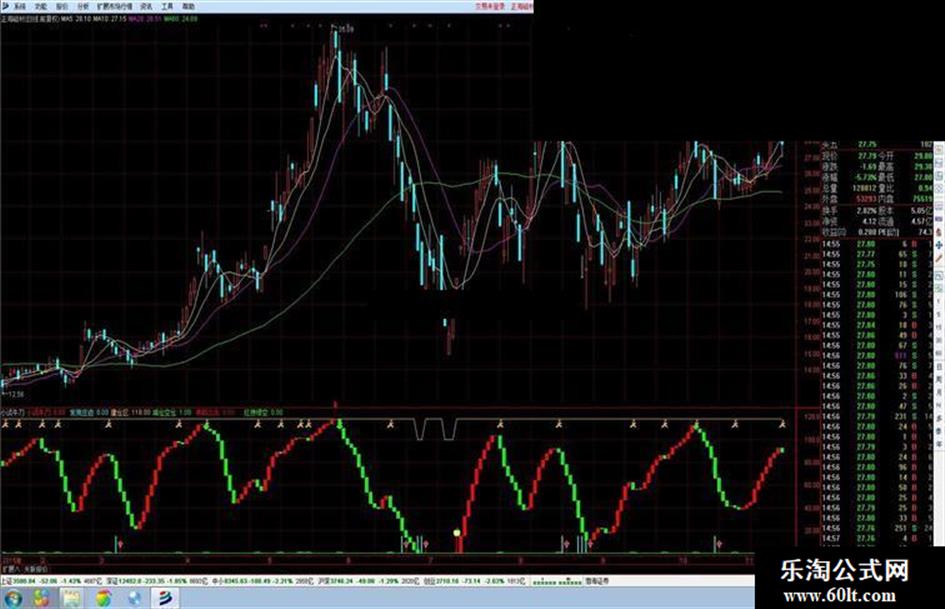Viewport: 945px width, 609px height.
Task: Switch to 日 daily period in right sidebar
Action: coord(940,367)
